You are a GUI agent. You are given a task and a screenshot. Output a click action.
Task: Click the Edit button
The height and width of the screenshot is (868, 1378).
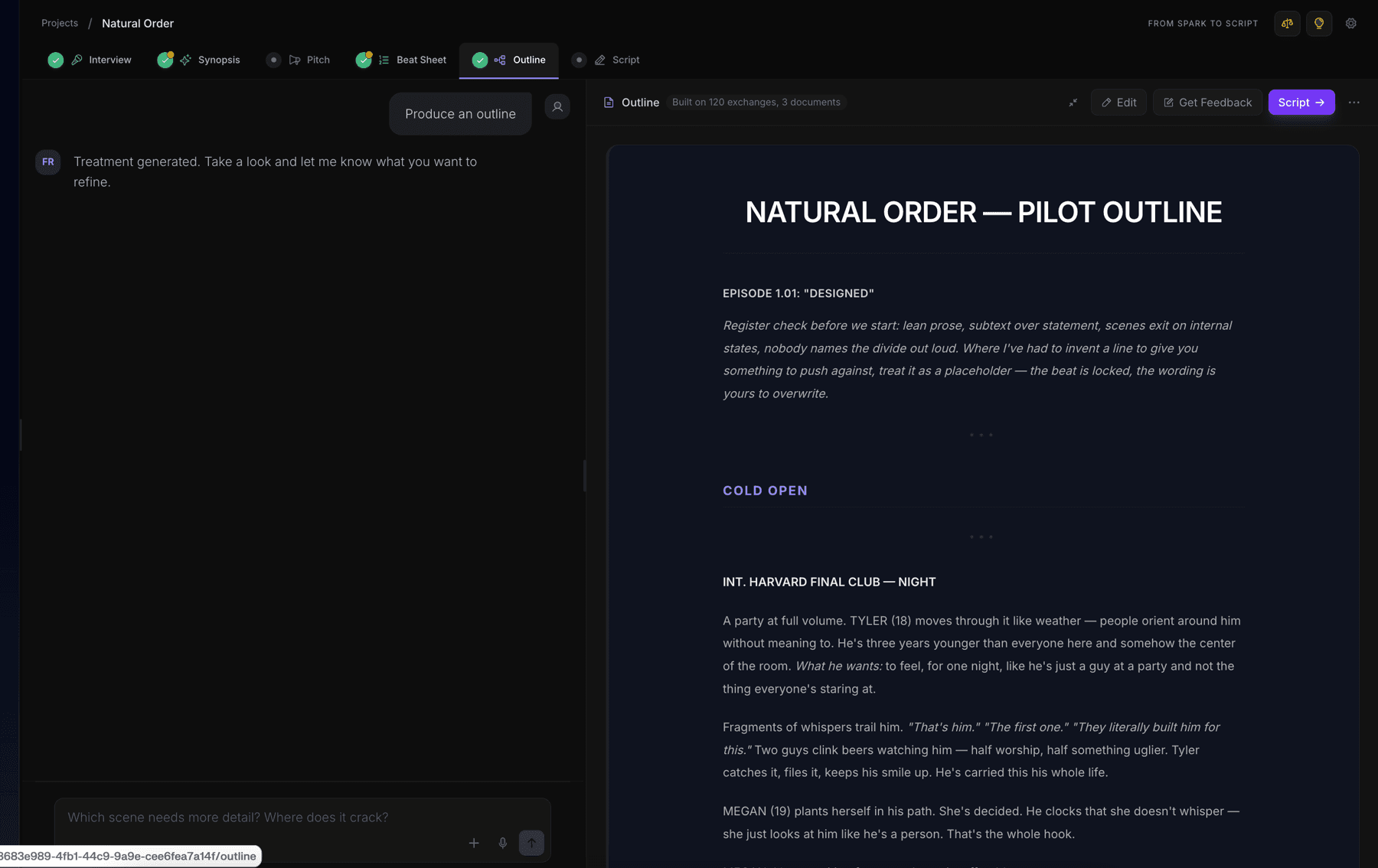click(1118, 102)
